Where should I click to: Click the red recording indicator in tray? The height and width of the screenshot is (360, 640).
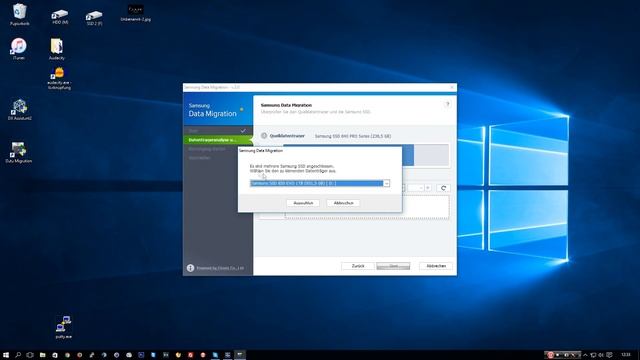(x=550, y=355)
